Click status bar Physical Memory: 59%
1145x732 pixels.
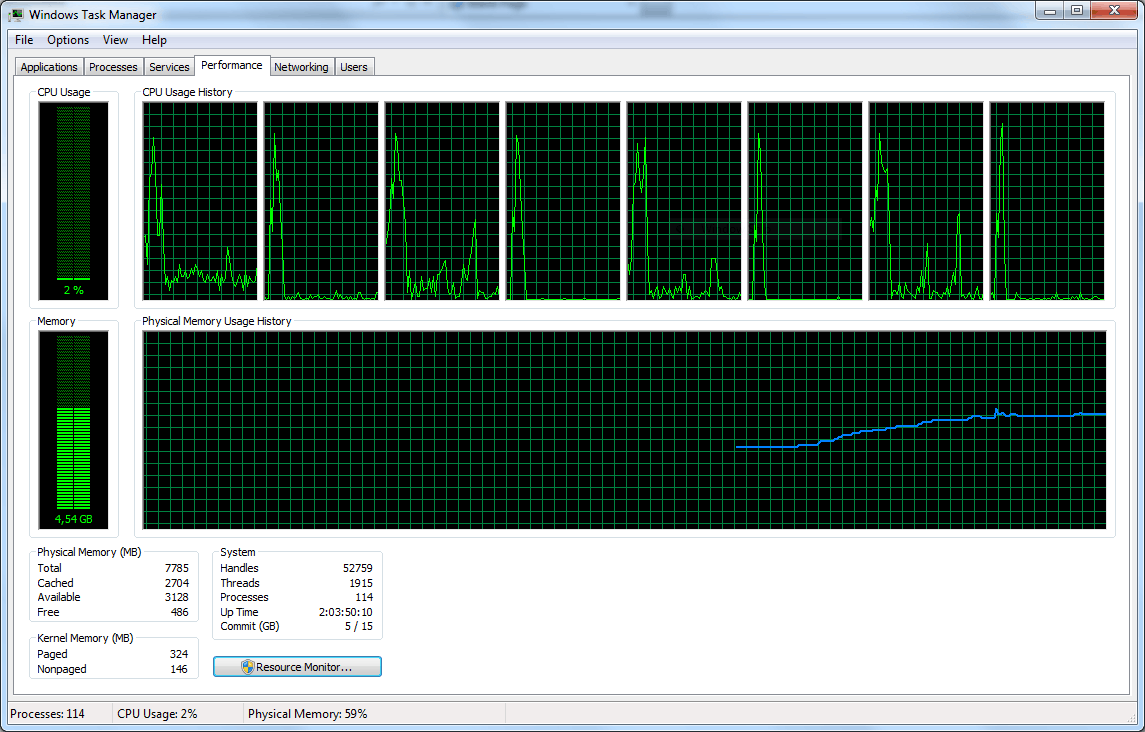(x=307, y=714)
